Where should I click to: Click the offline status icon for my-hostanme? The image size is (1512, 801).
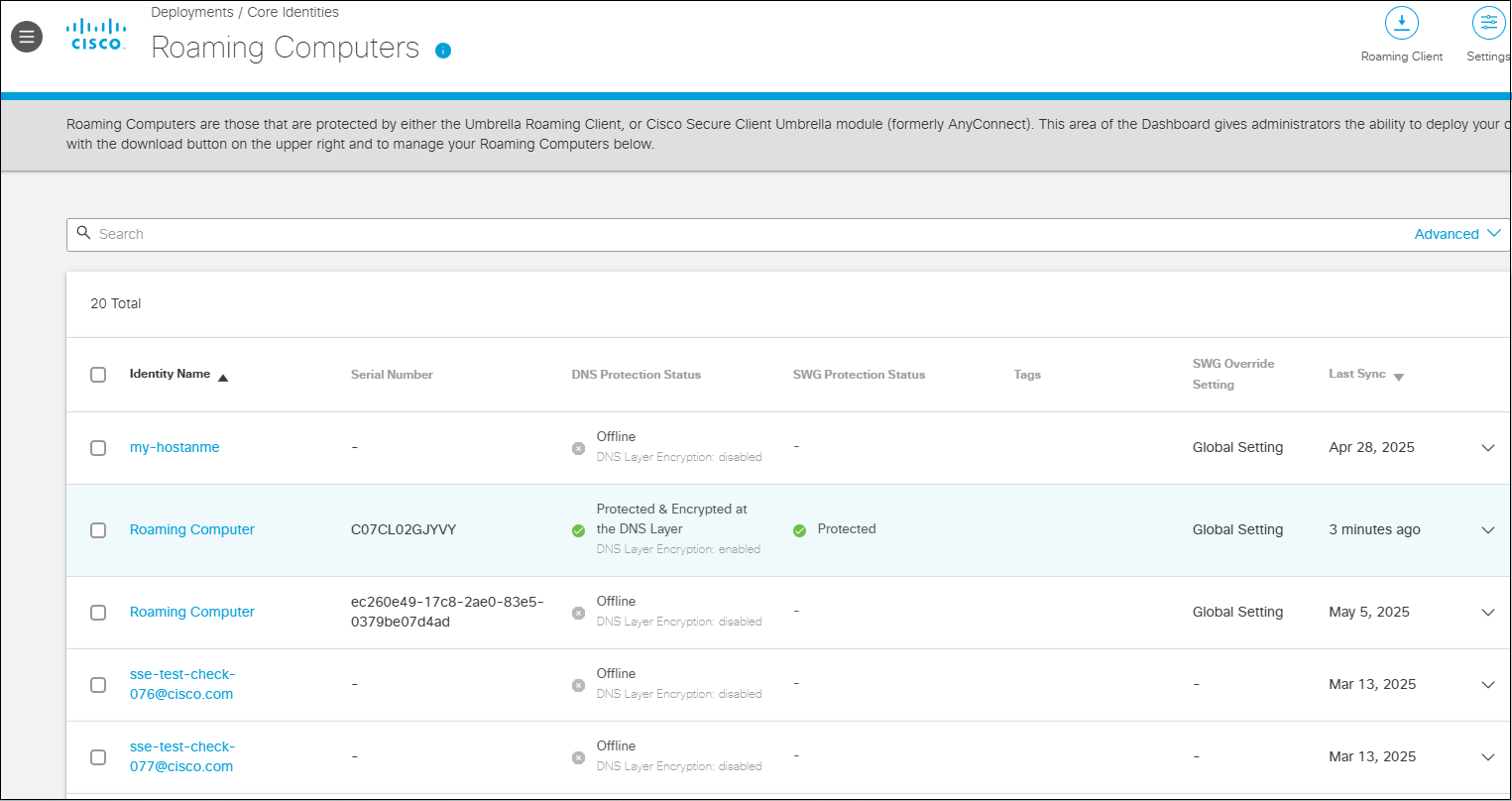[578, 448]
